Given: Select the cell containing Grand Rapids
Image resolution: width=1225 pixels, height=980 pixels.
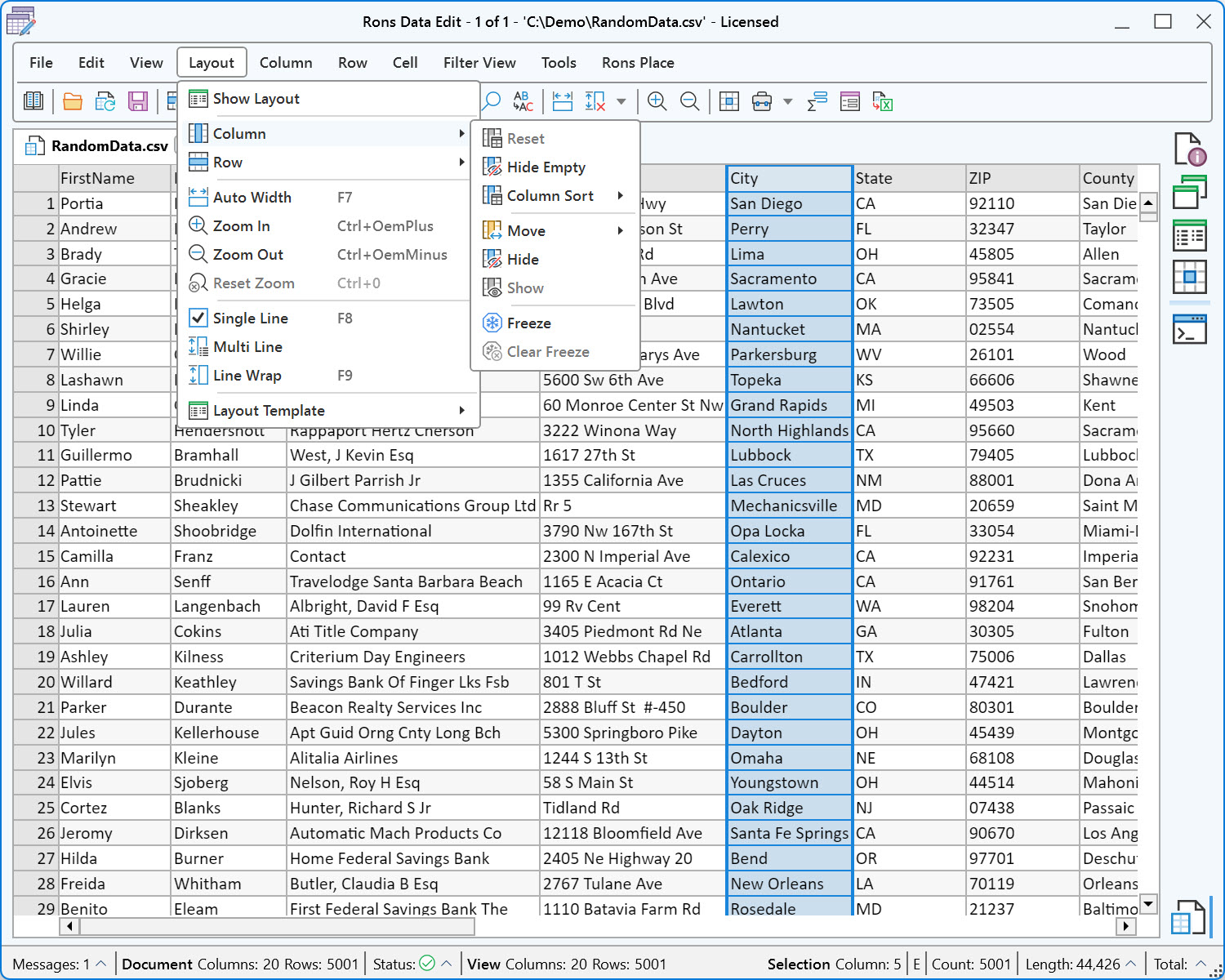Looking at the screenshot, I should (790, 405).
